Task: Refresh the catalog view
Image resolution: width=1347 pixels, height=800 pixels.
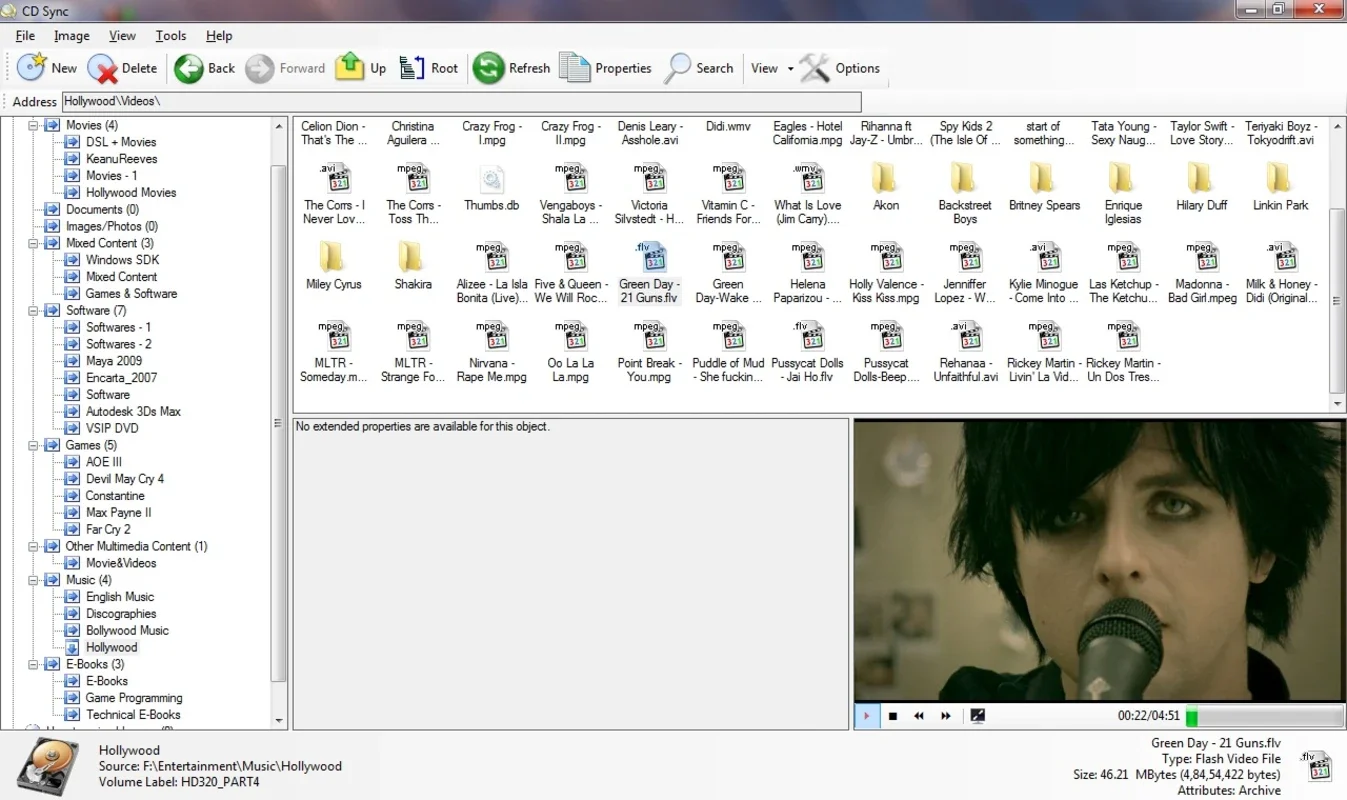Action: pyautogui.click(x=511, y=68)
